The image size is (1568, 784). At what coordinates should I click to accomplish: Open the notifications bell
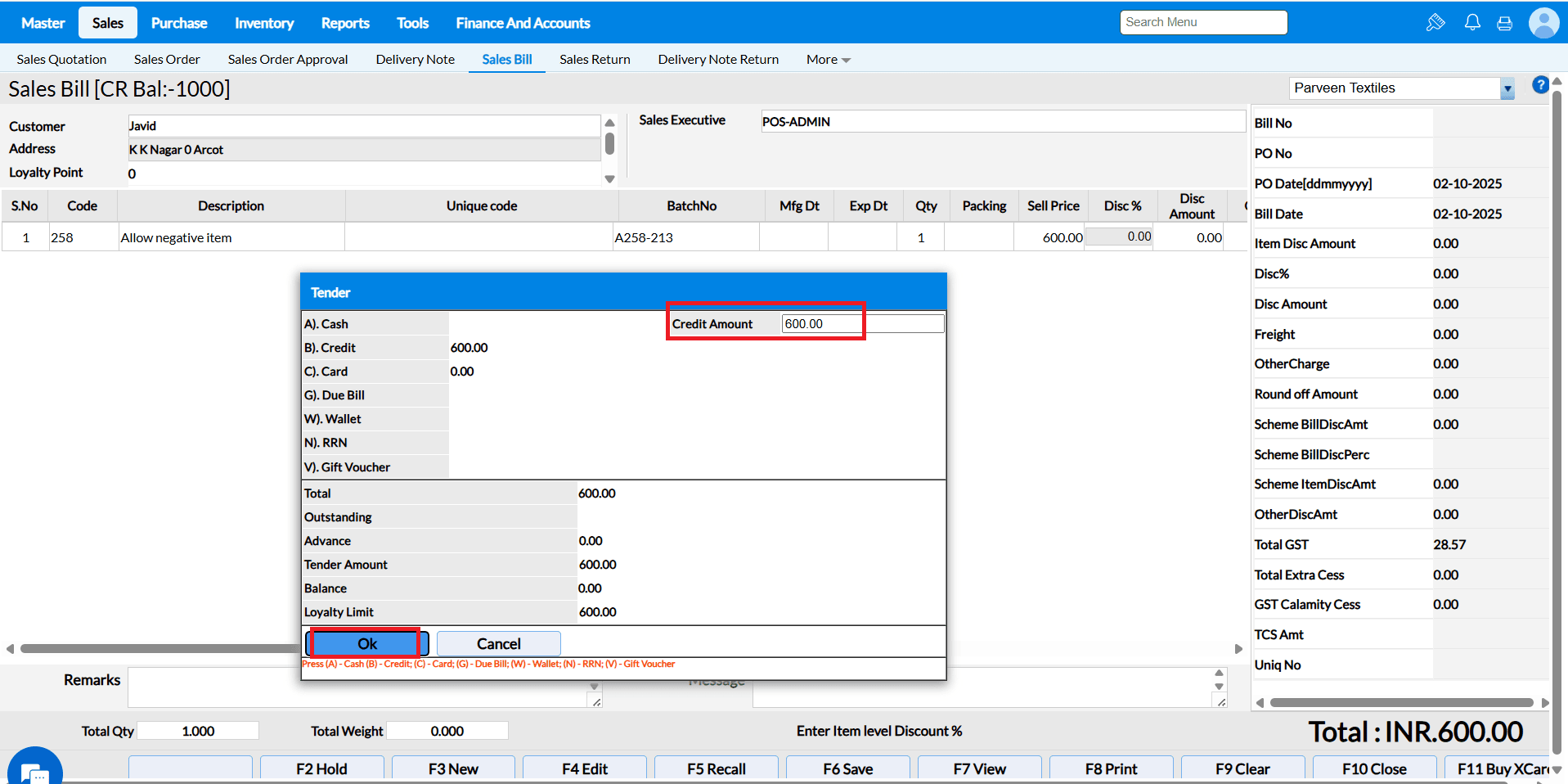pyautogui.click(x=1472, y=23)
